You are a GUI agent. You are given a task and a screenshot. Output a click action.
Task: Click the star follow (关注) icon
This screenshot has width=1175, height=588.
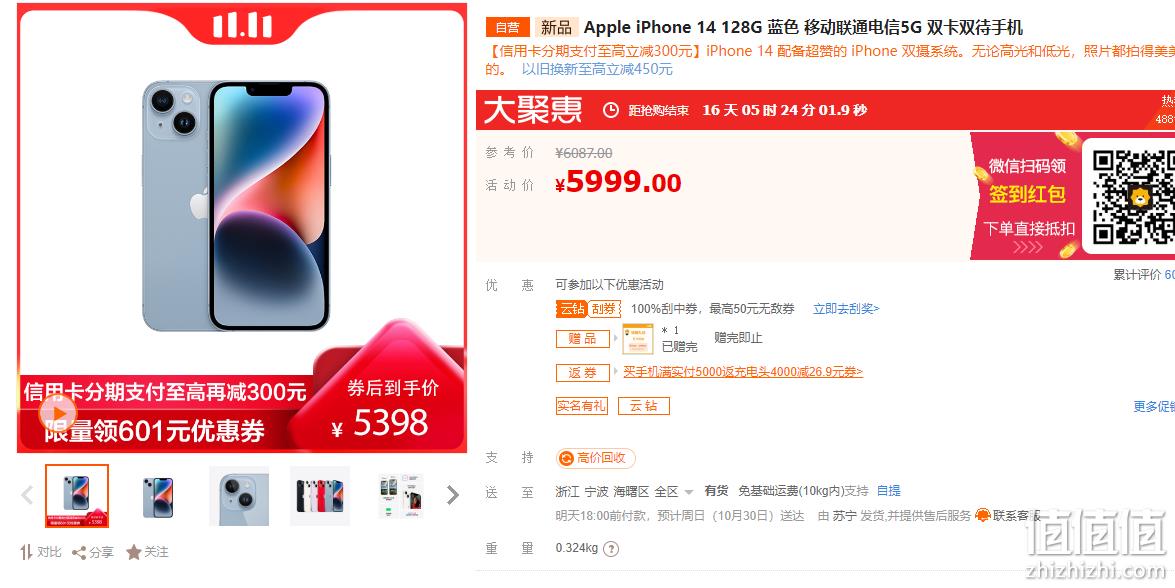(x=133, y=552)
